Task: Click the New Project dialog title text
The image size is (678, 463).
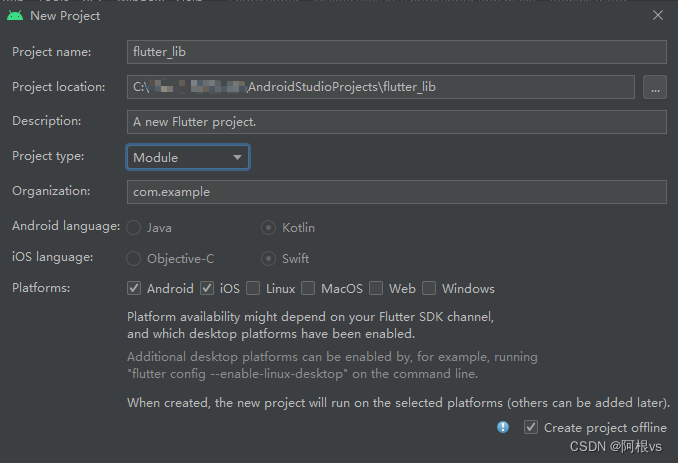Action: click(65, 16)
